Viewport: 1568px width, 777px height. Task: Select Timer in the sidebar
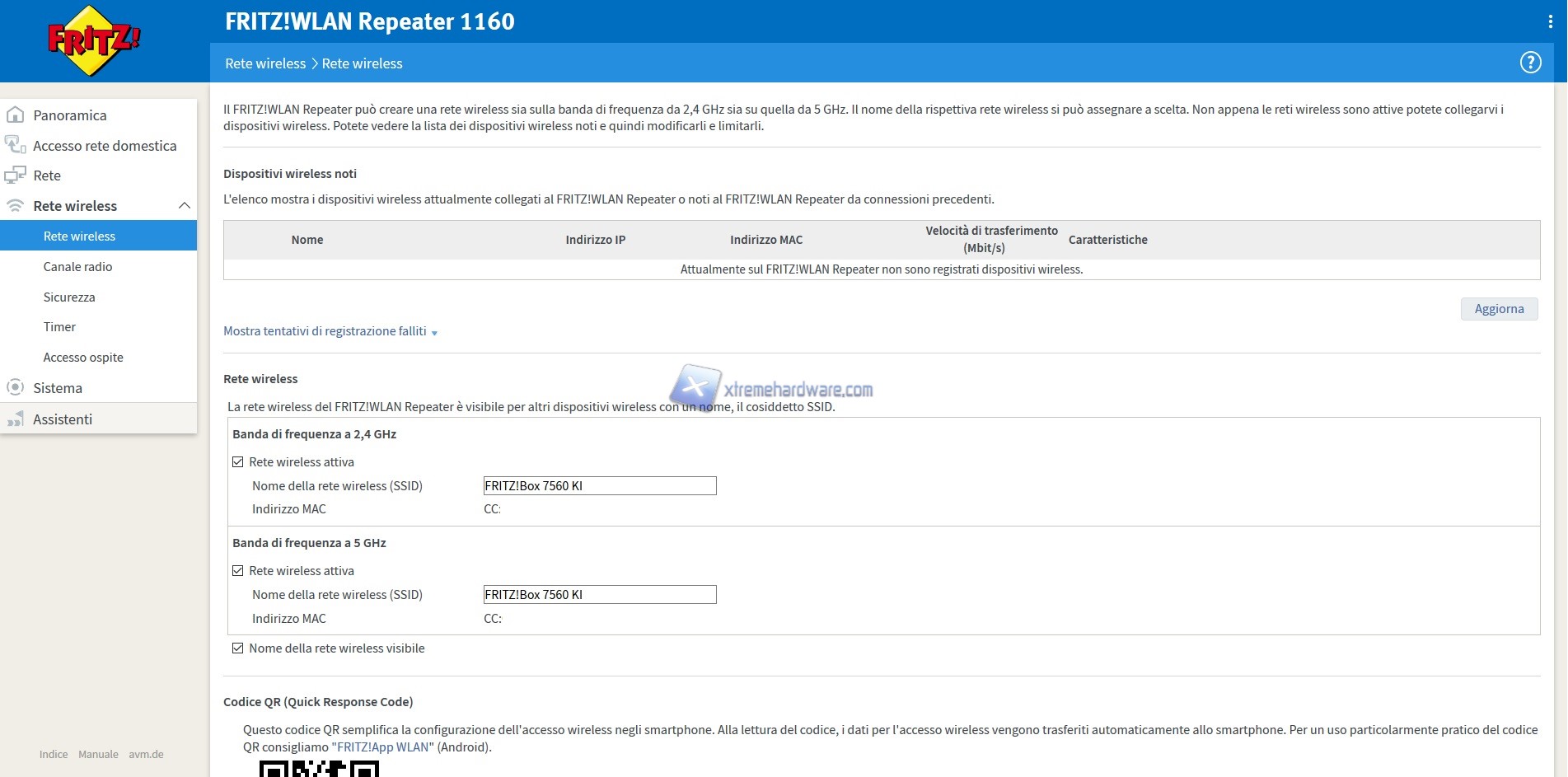59,327
